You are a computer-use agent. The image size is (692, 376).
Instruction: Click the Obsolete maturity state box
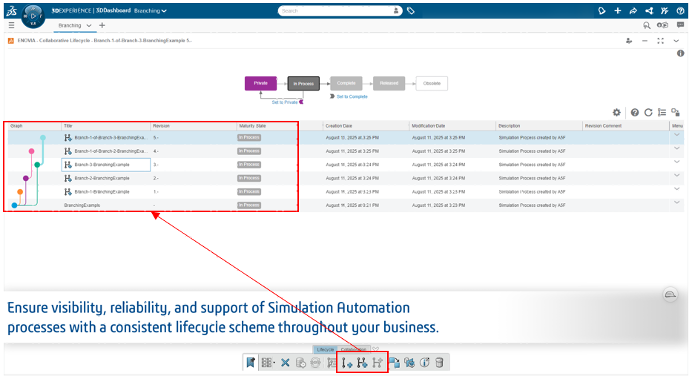pos(432,83)
